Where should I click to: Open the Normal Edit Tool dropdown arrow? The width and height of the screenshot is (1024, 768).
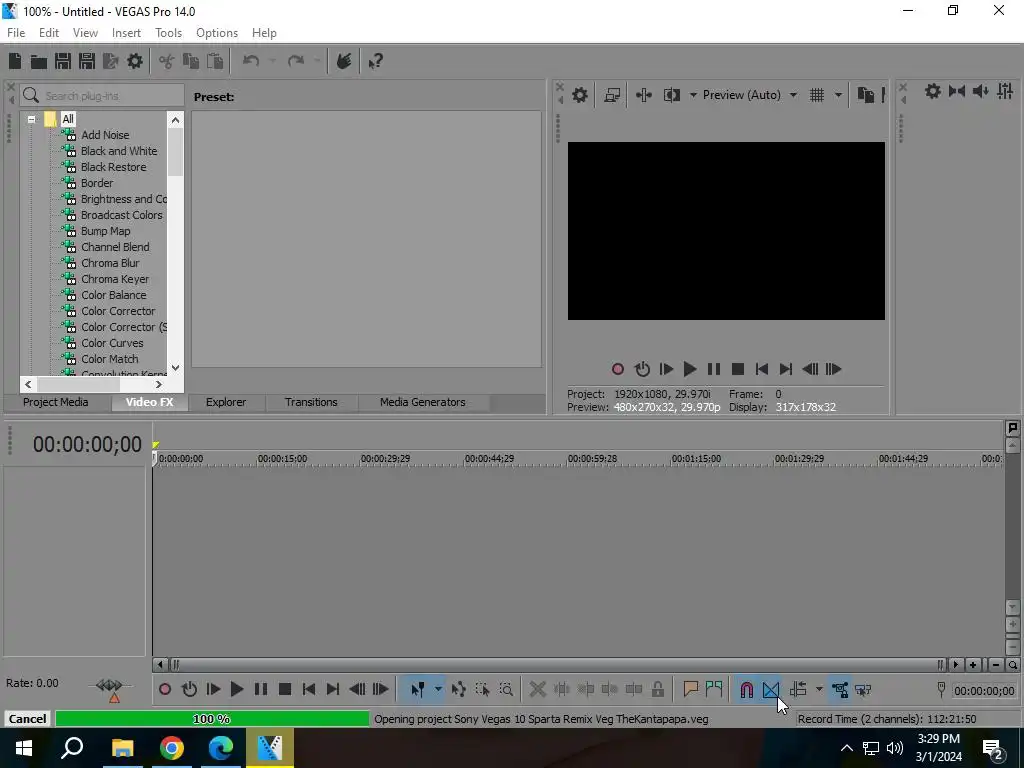click(438, 690)
